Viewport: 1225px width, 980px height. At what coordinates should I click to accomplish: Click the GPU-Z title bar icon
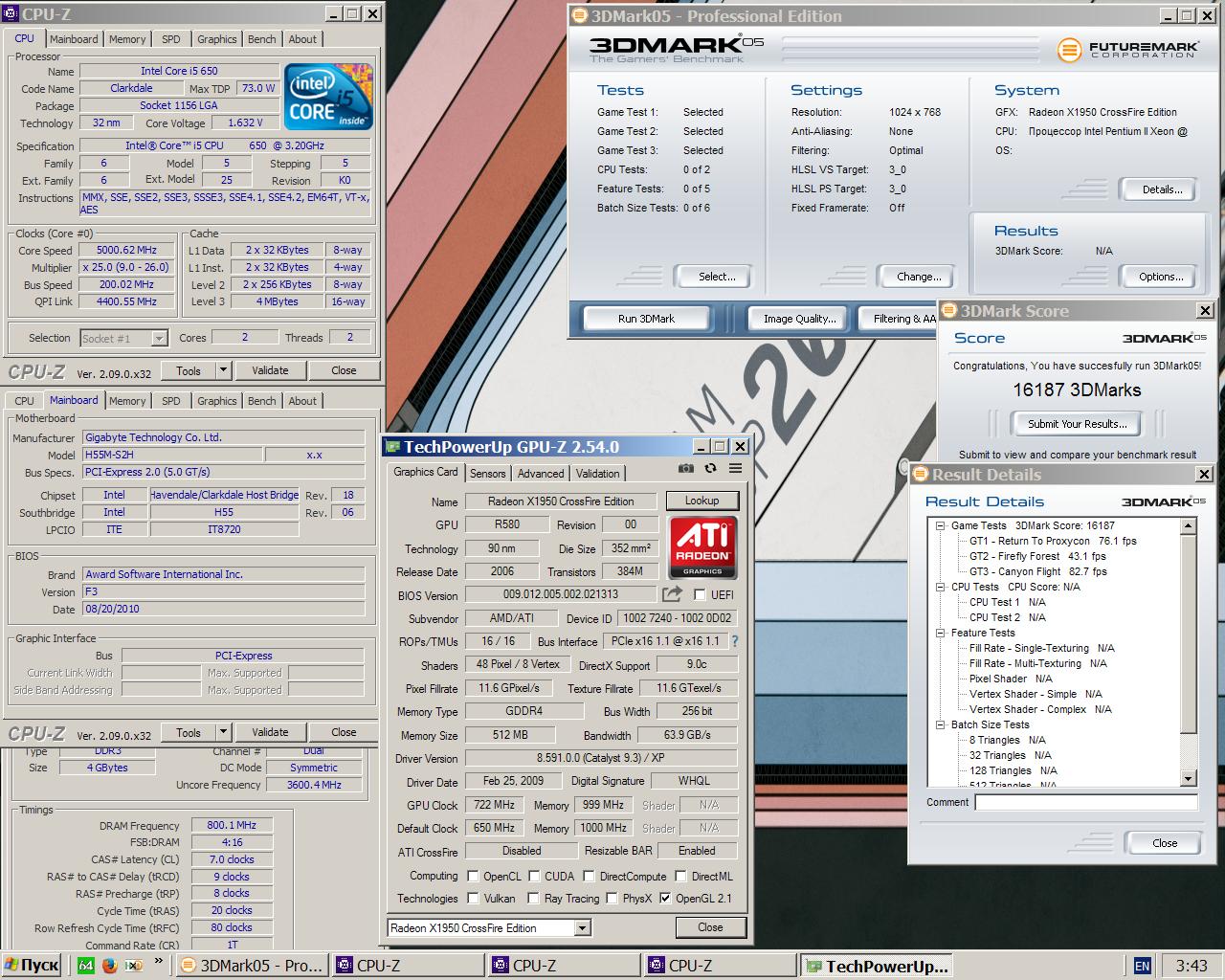tap(392, 447)
